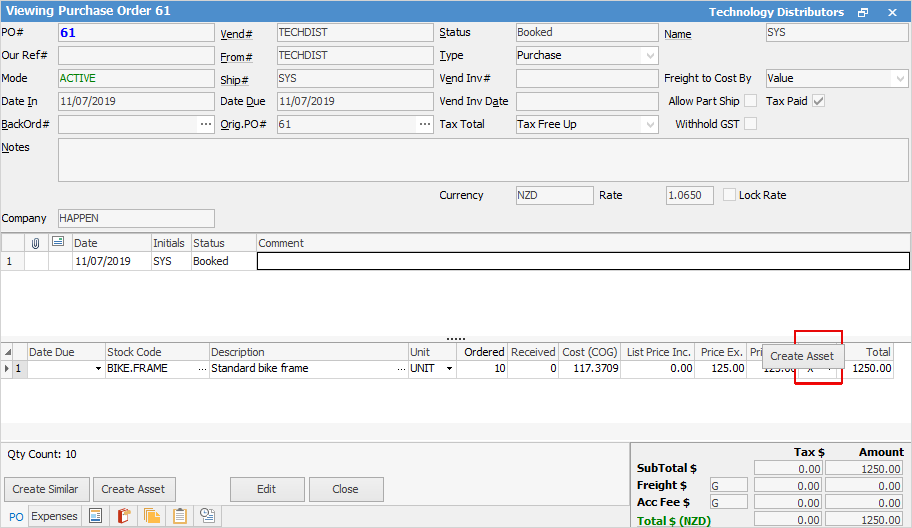Click the Ordered column header
Screen dimensions: 912x528
coord(482,352)
